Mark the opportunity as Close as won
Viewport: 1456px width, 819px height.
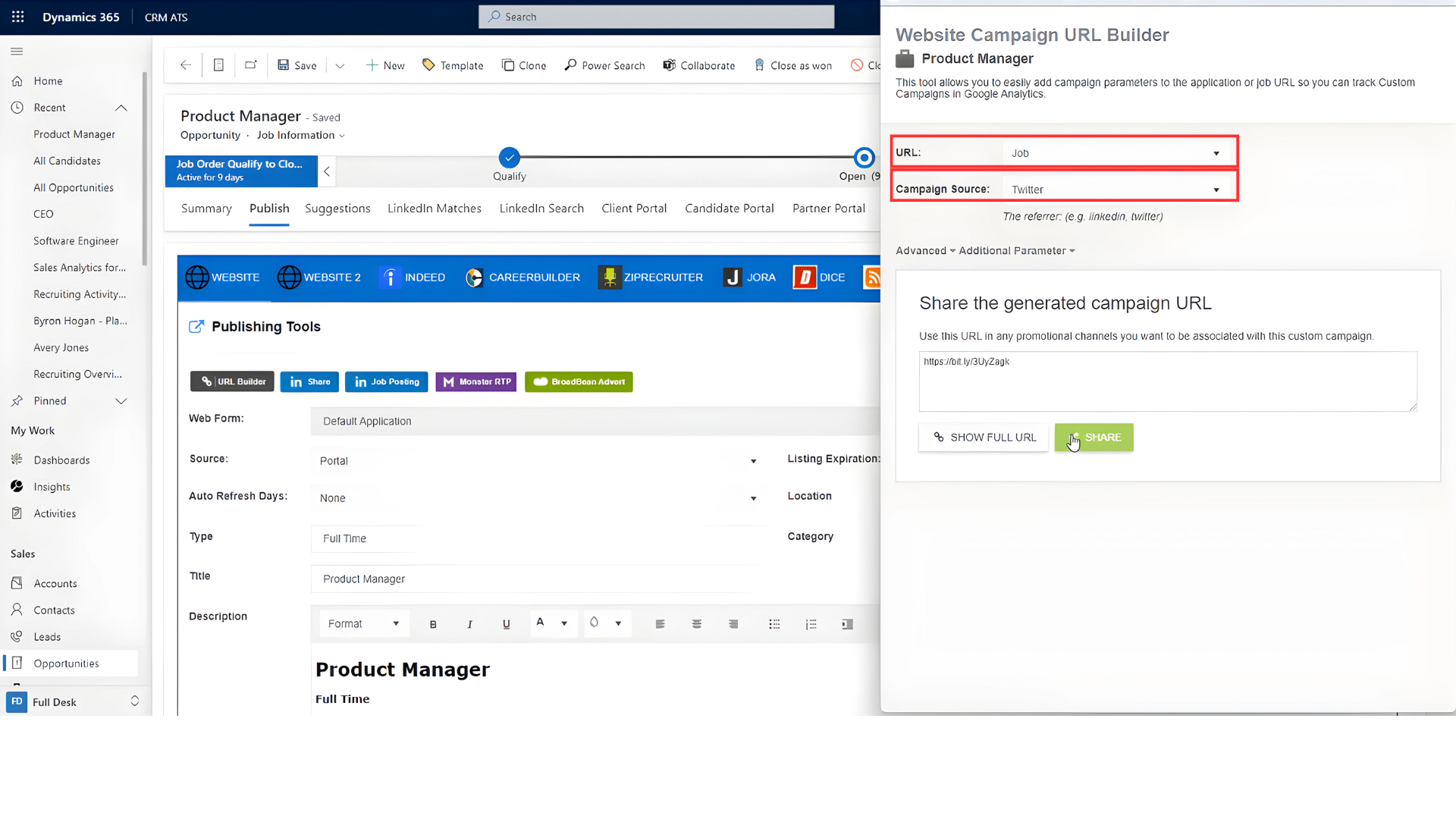(792, 65)
